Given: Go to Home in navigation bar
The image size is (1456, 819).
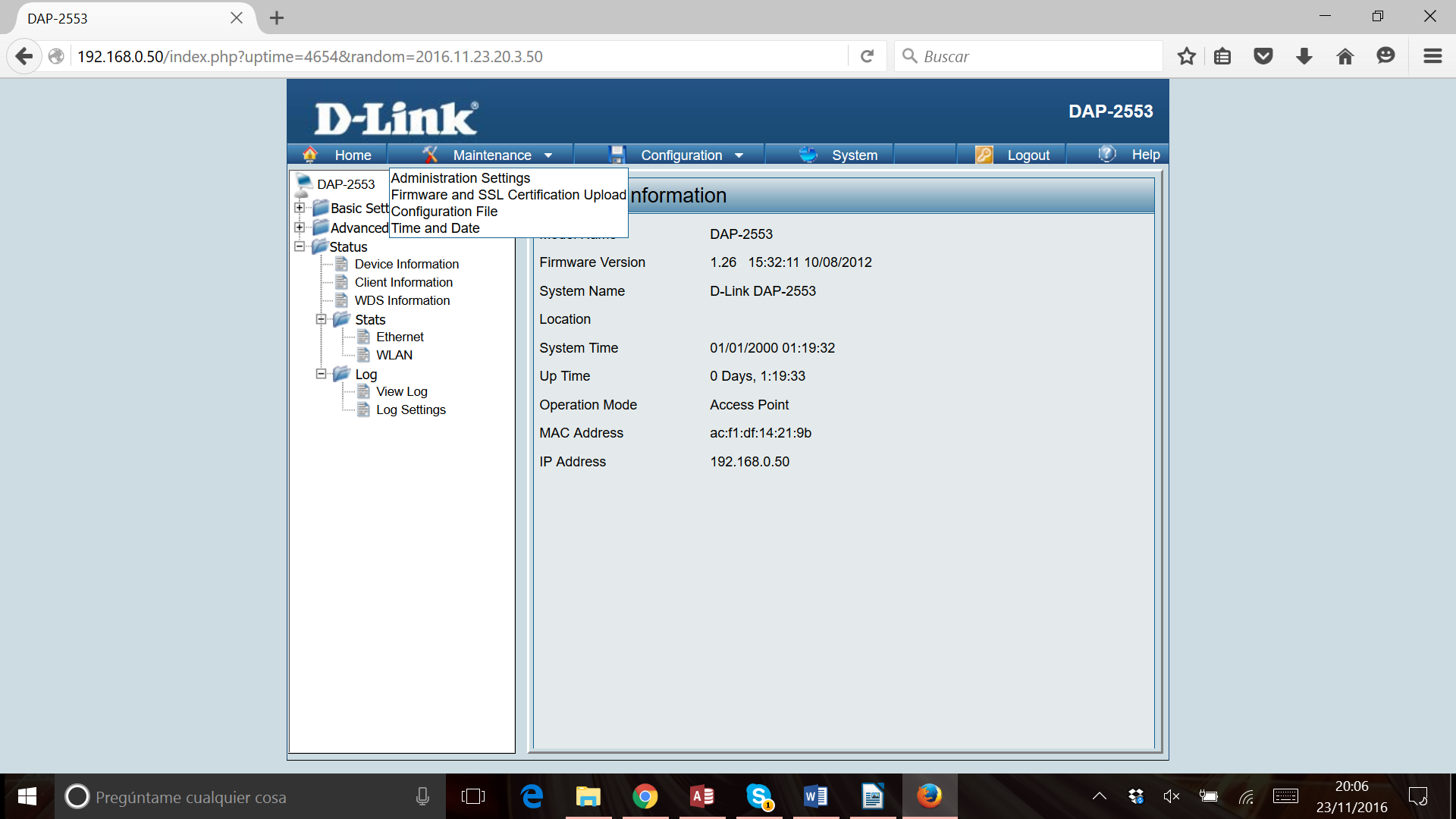Looking at the screenshot, I should point(353,155).
